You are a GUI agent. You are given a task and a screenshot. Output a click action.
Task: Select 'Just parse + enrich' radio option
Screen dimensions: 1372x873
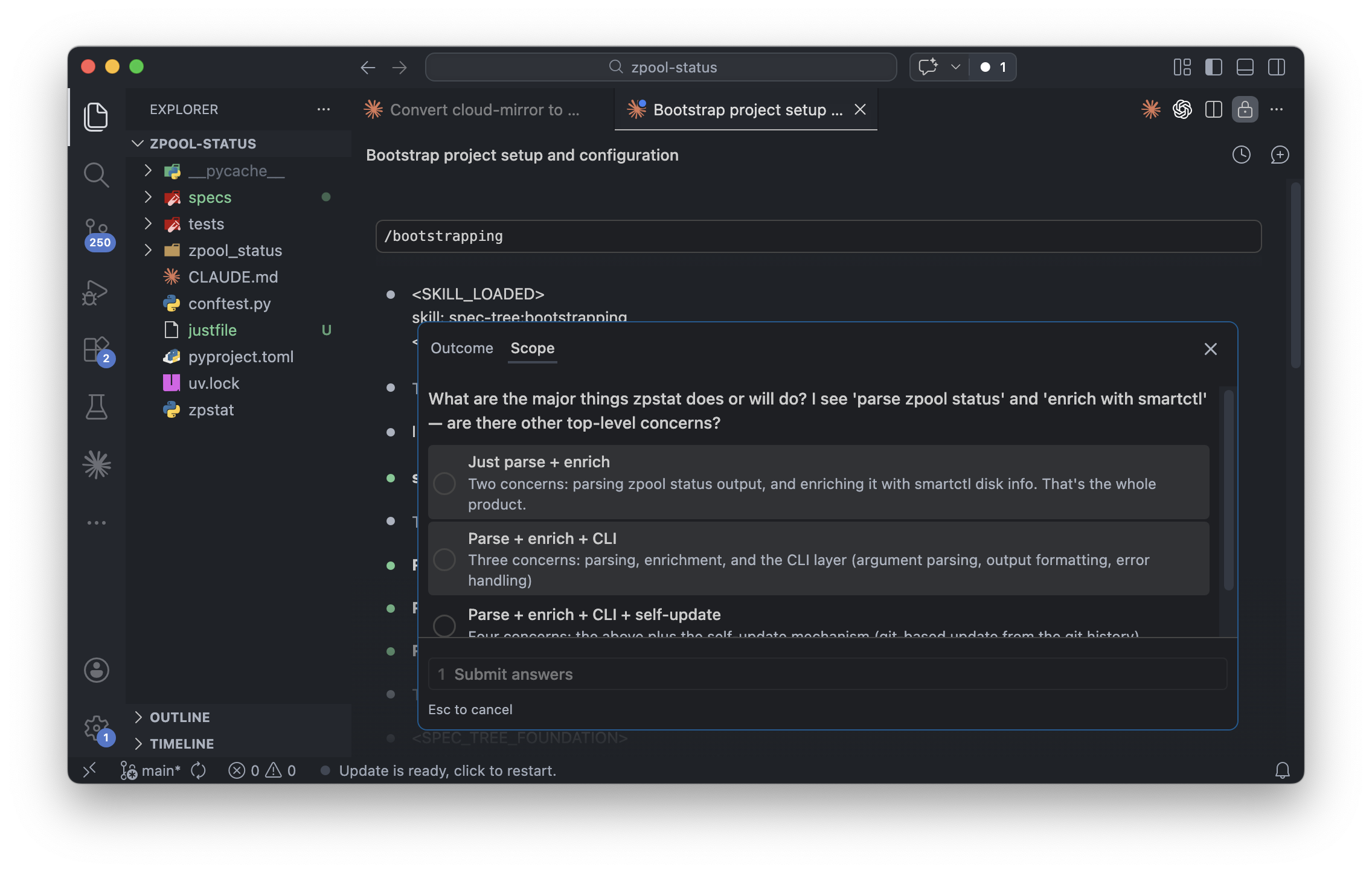coord(444,483)
